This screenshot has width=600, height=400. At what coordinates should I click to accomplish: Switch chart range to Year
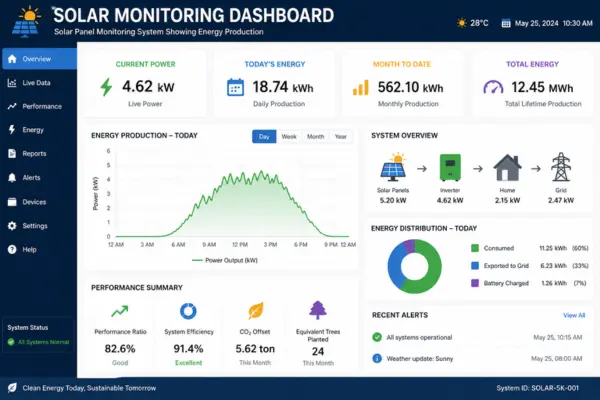coord(340,137)
